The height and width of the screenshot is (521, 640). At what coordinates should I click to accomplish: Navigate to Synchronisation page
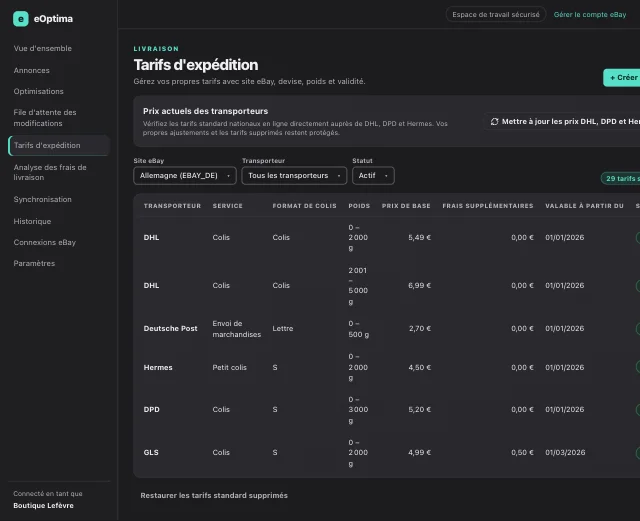(x=42, y=199)
